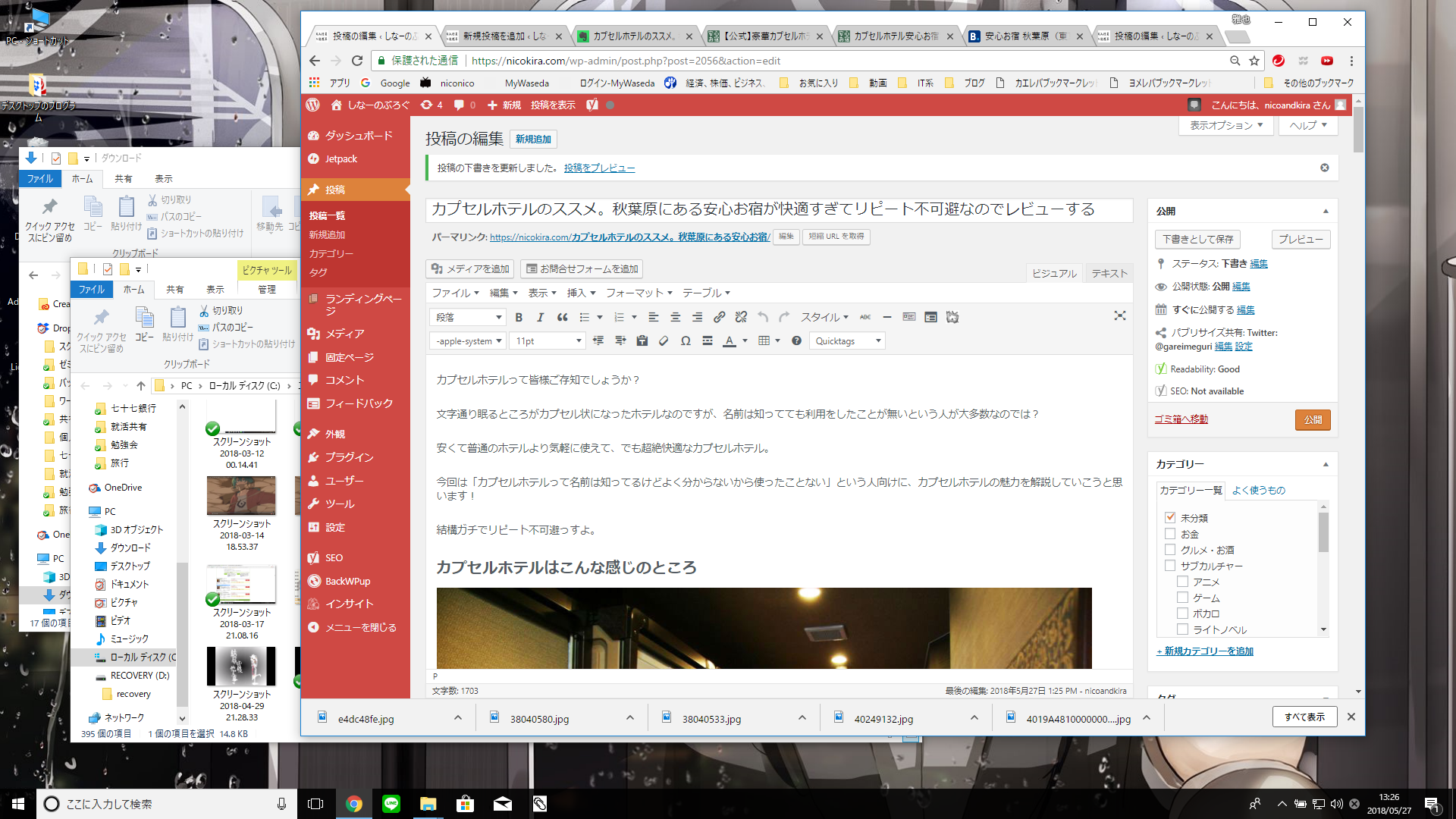Image resolution: width=1456 pixels, height=819 pixels.
Task: Insert a link with the chain icon
Action: click(719, 317)
